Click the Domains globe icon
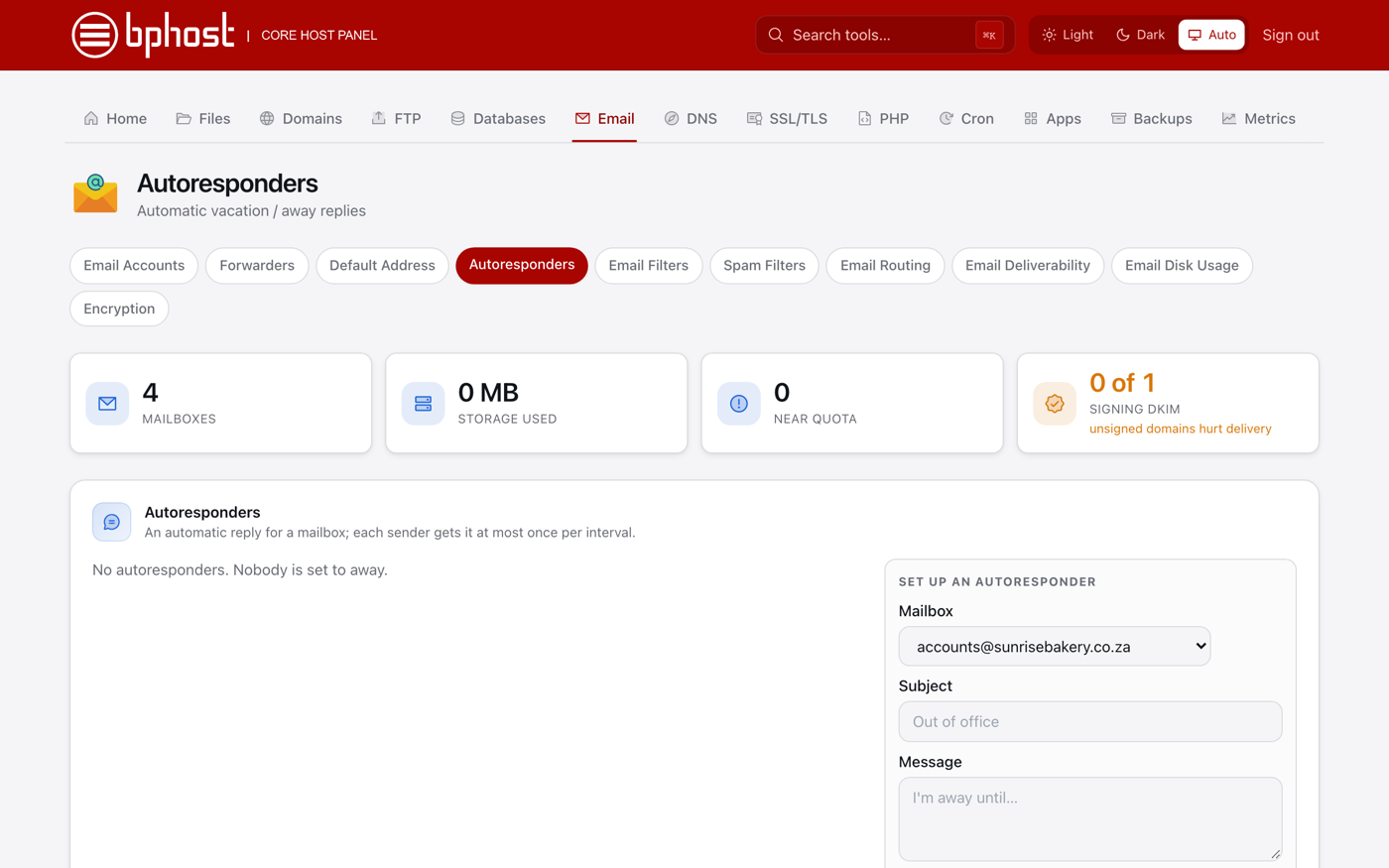The height and width of the screenshot is (868, 1389). point(267,118)
